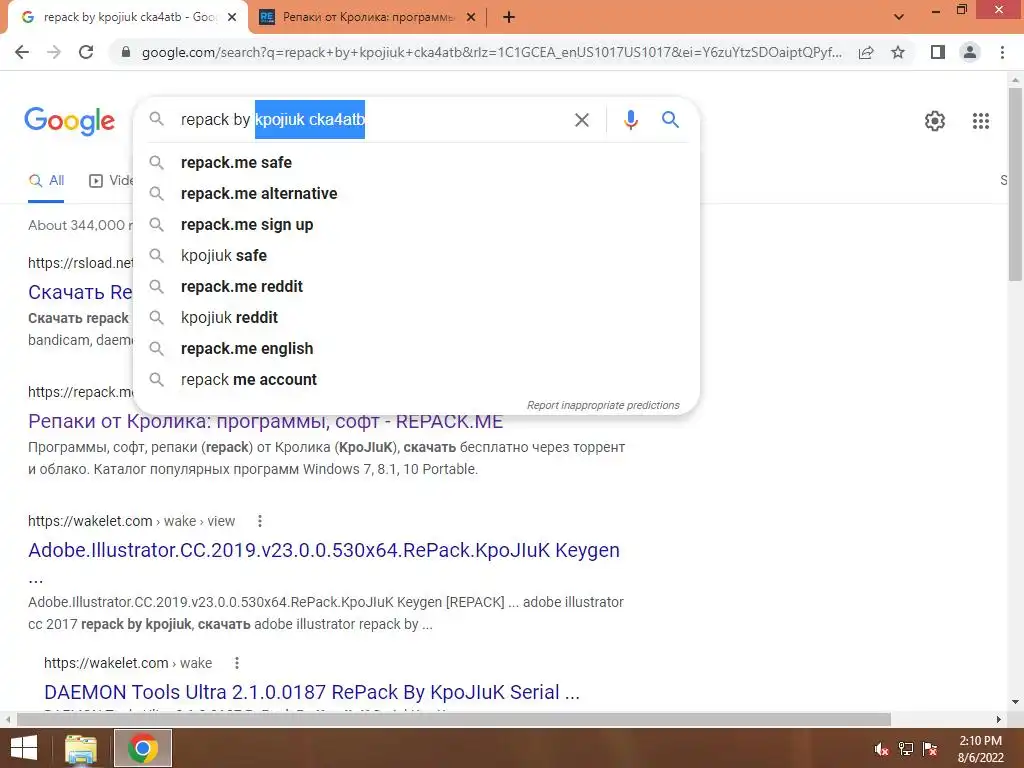This screenshot has height=768, width=1024.
Task: Click inside the search input field
Action: click(x=372, y=120)
